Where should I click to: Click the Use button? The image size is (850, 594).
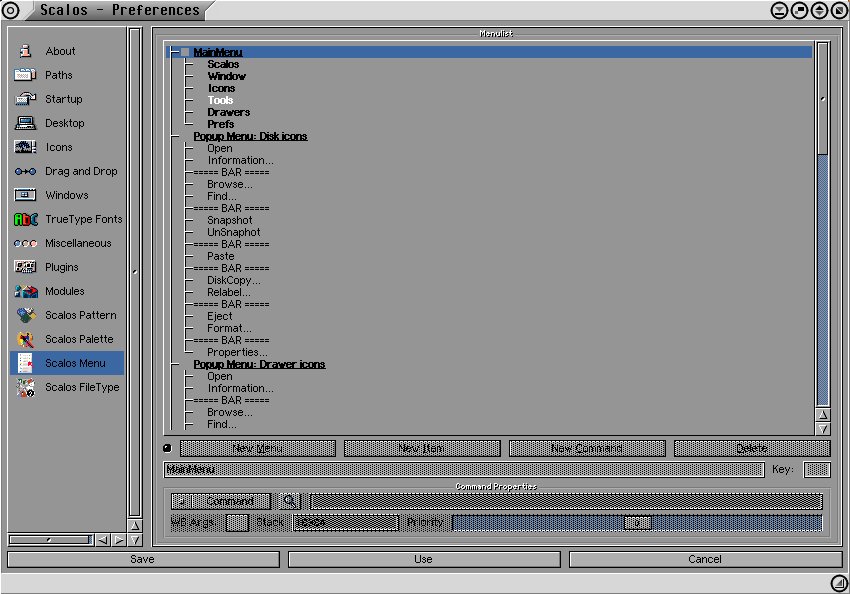coord(424,559)
